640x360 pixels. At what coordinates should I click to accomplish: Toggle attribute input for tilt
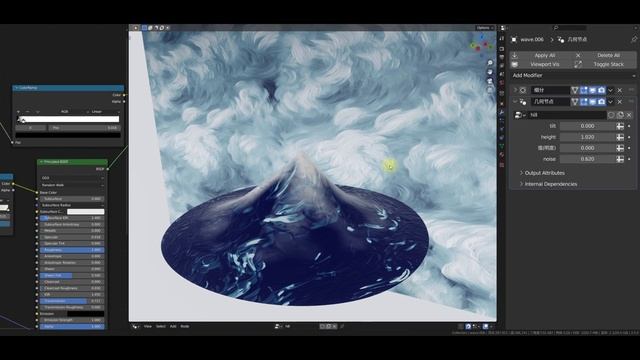coord(620,126)
